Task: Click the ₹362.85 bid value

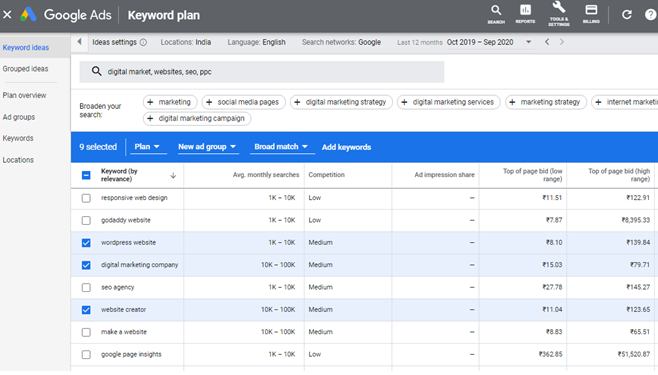Action: tap(551, 354)
